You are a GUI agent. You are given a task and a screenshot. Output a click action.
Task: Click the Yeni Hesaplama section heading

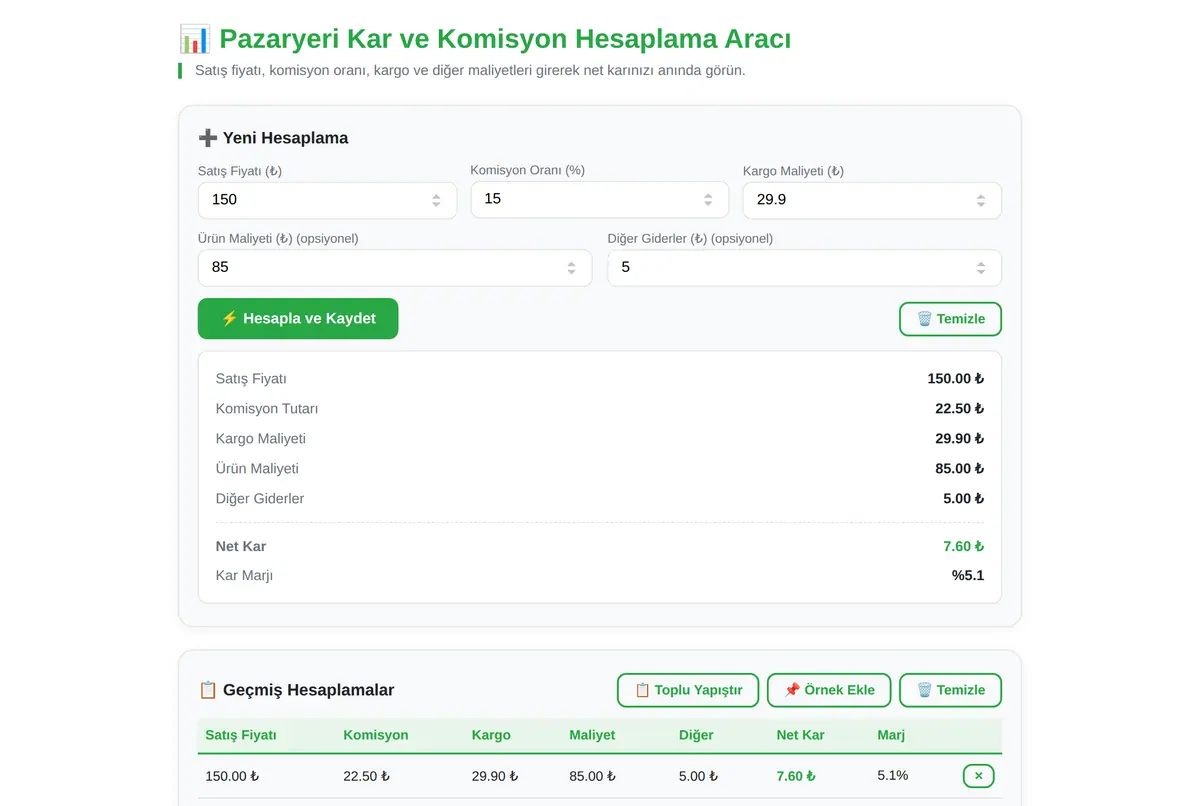285,138
